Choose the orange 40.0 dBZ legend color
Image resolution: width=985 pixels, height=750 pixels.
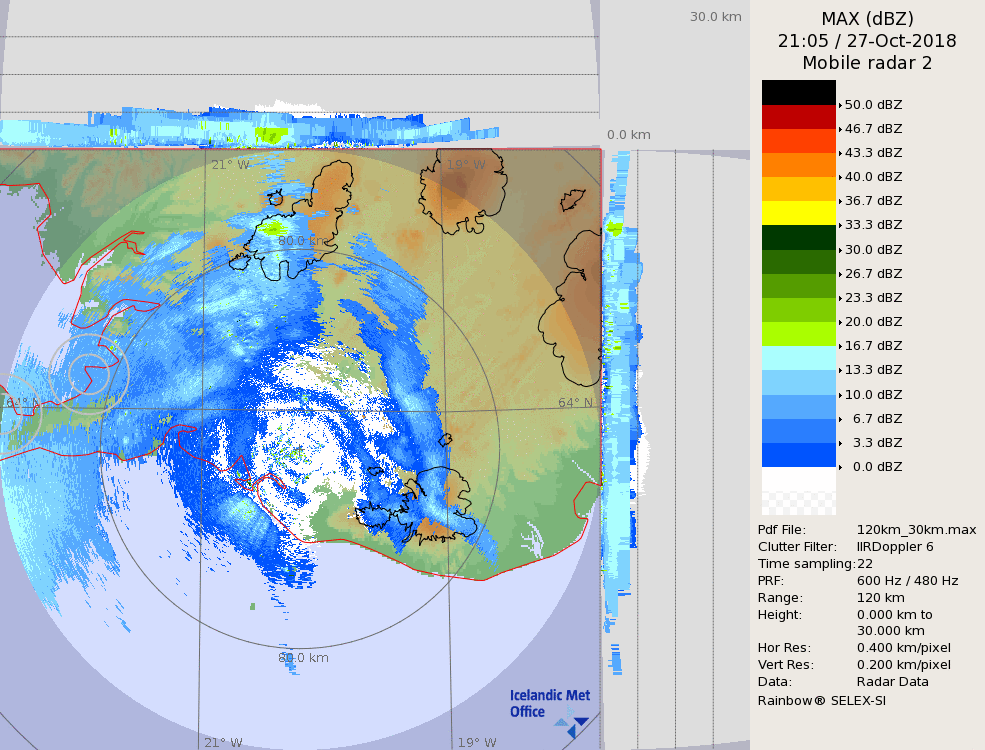[798, 165]
